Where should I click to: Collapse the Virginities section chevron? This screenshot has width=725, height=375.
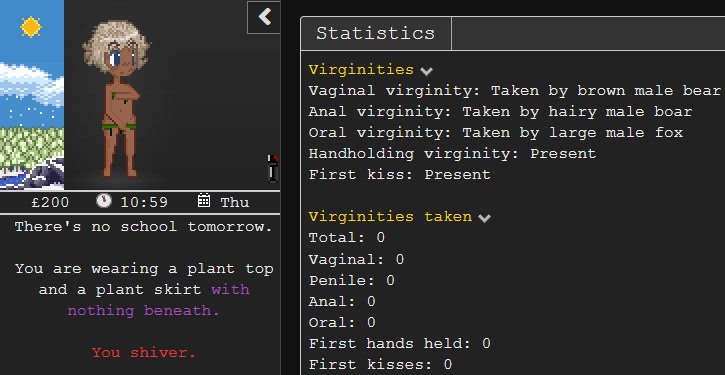[x=426, y=71]
